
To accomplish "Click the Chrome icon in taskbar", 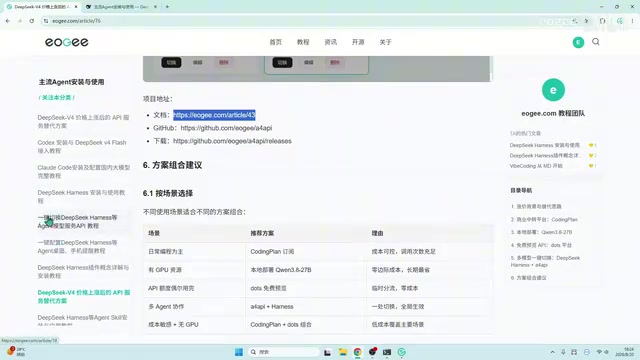I will coord(358,352).
